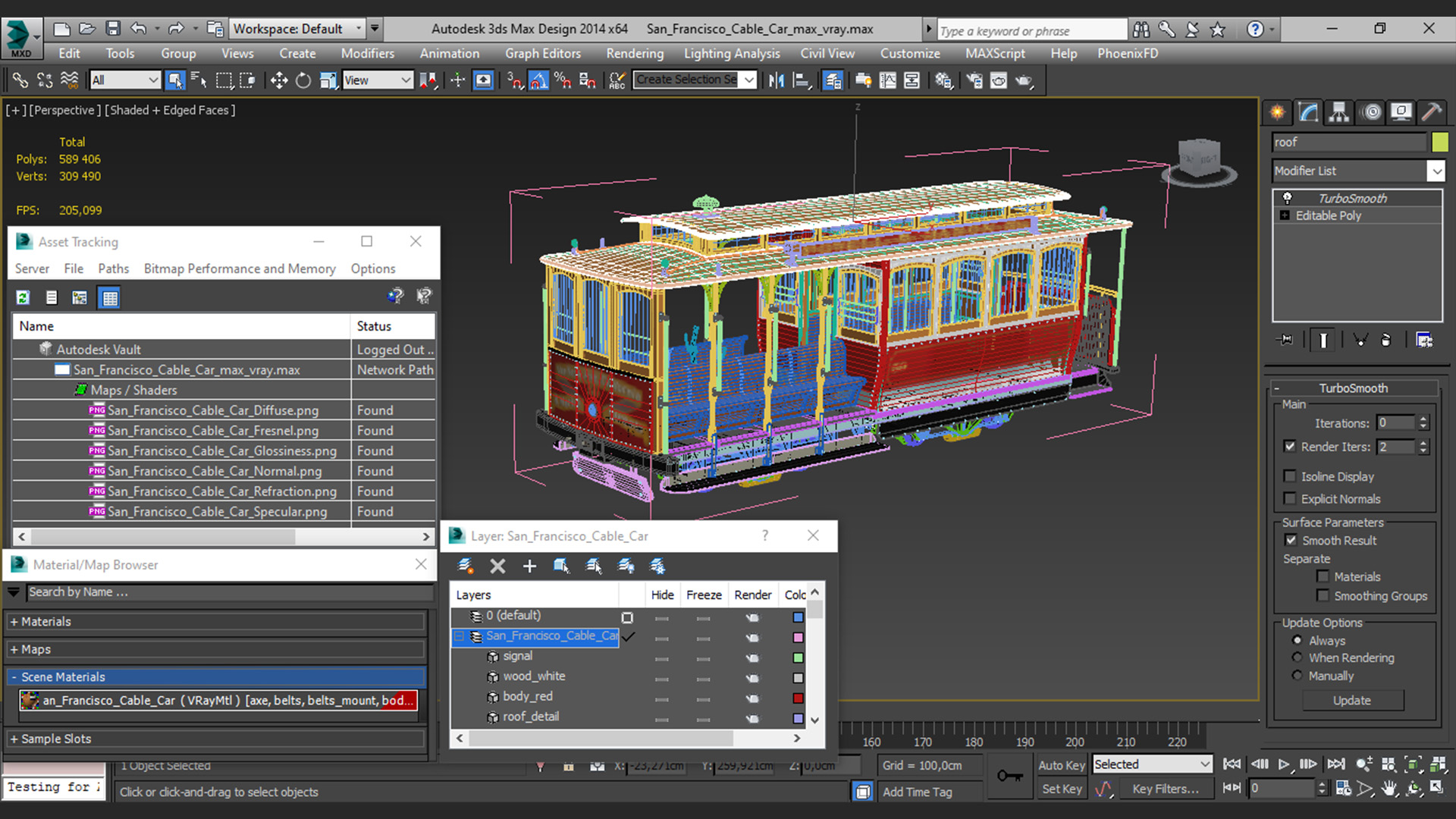The width and height of the screenshot is (1456, 819).
Task: Activate the Select Object tool
Action: (175, 80)
